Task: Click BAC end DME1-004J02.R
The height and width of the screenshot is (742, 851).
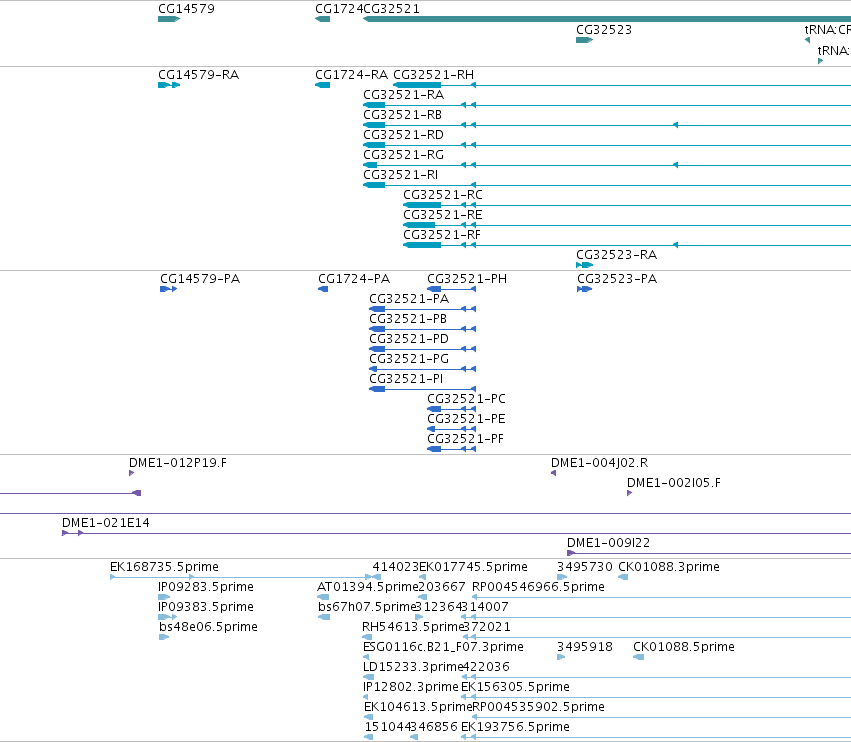Action: pyautogui.click(x=600, y=462)
